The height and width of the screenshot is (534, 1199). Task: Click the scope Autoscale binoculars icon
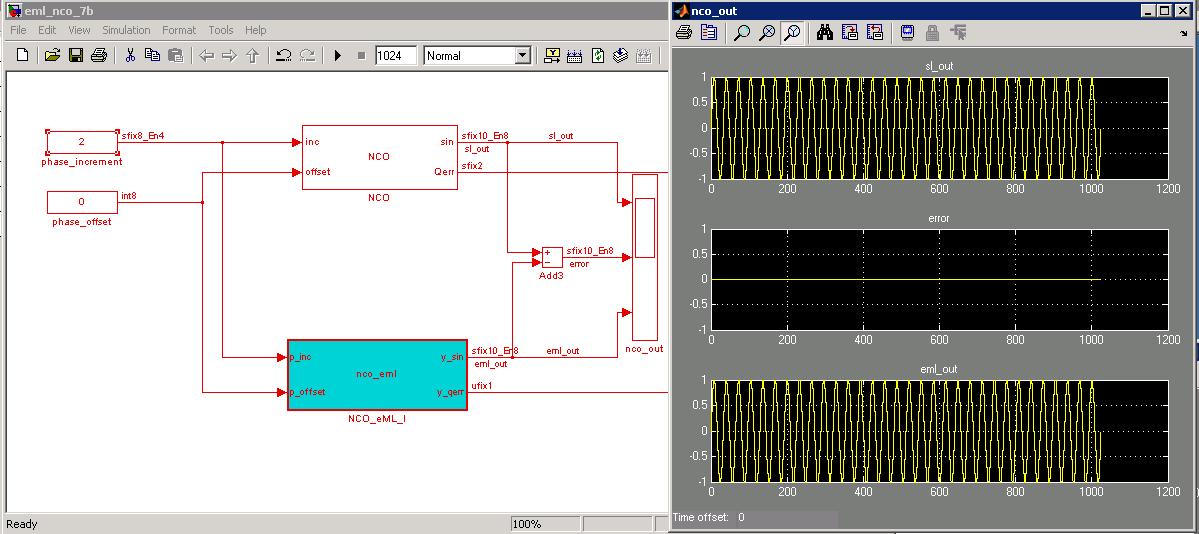824,33
